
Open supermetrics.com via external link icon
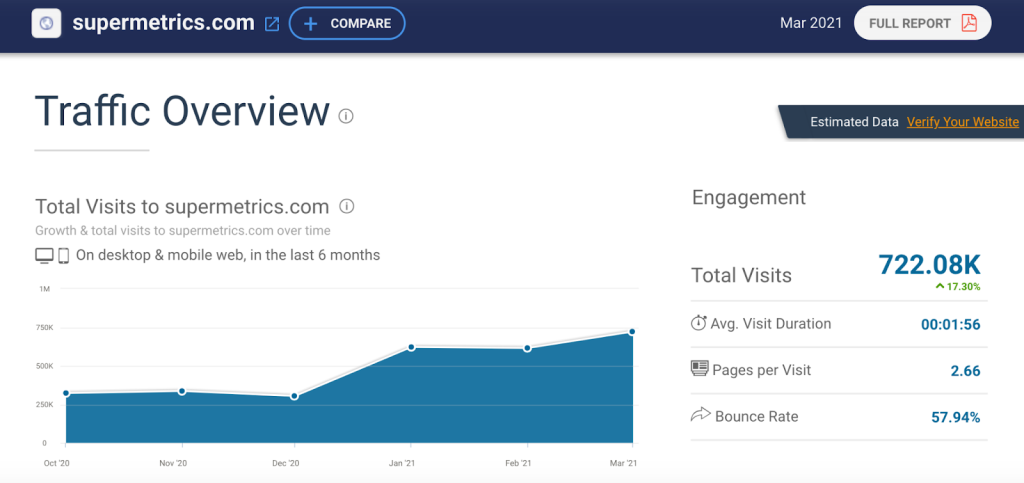point(272,24)
